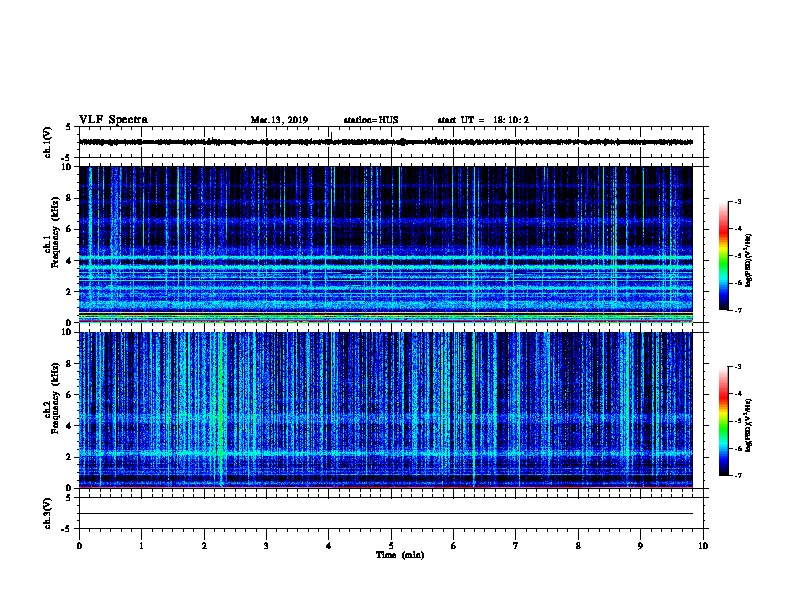Click the "Time (min)" axis label

click(x=400, y=555)
